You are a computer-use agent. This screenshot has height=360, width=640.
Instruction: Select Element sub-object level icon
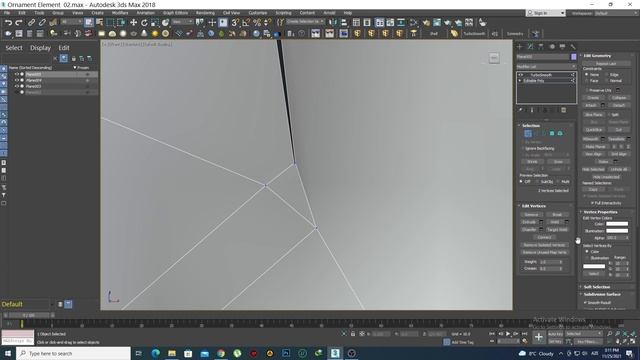(560, 133)
